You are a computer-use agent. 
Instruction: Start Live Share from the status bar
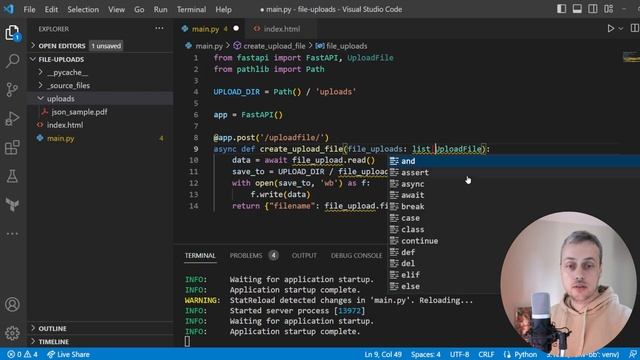(68, 354)
